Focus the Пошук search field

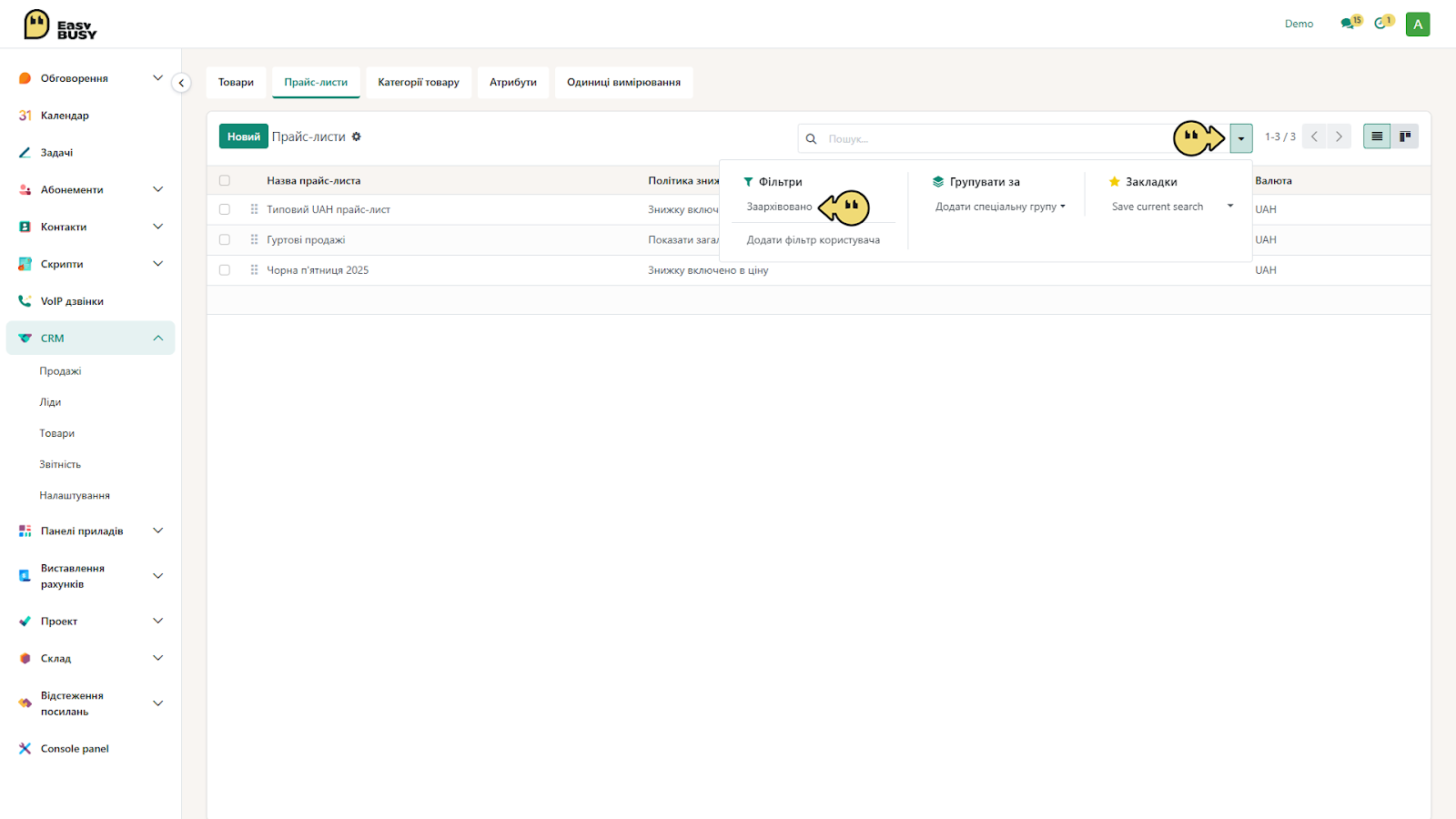996,138
